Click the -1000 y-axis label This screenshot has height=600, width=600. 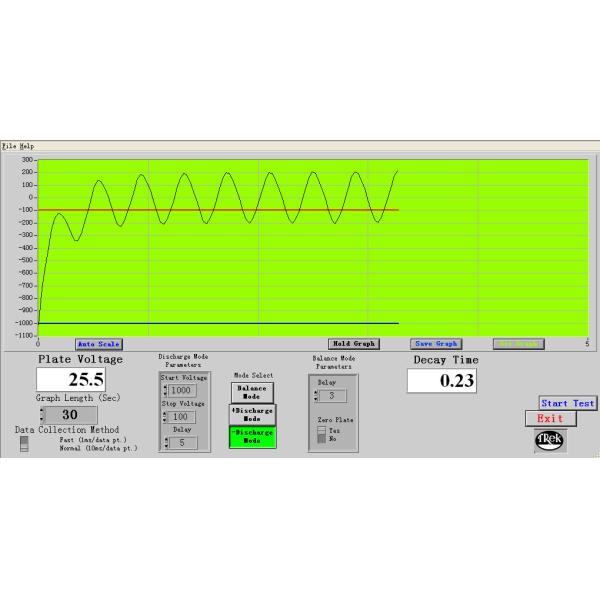point(25,323)
